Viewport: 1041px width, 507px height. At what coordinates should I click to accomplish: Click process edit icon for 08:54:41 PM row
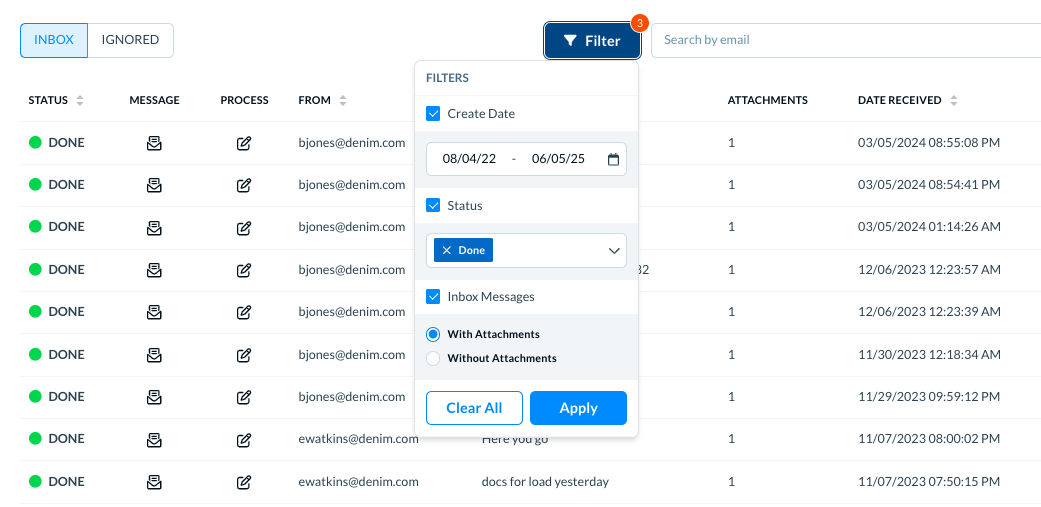tap(244, 185)
